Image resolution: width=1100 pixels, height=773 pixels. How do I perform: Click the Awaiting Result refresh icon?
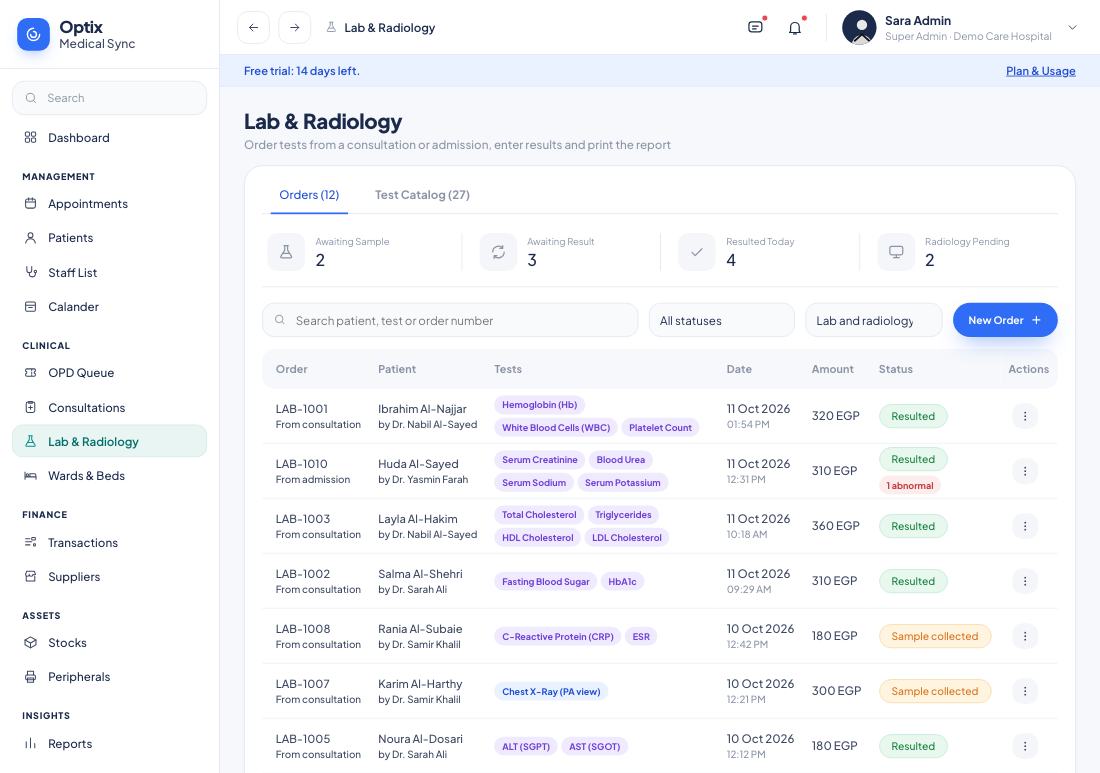[x=498, y=252]
